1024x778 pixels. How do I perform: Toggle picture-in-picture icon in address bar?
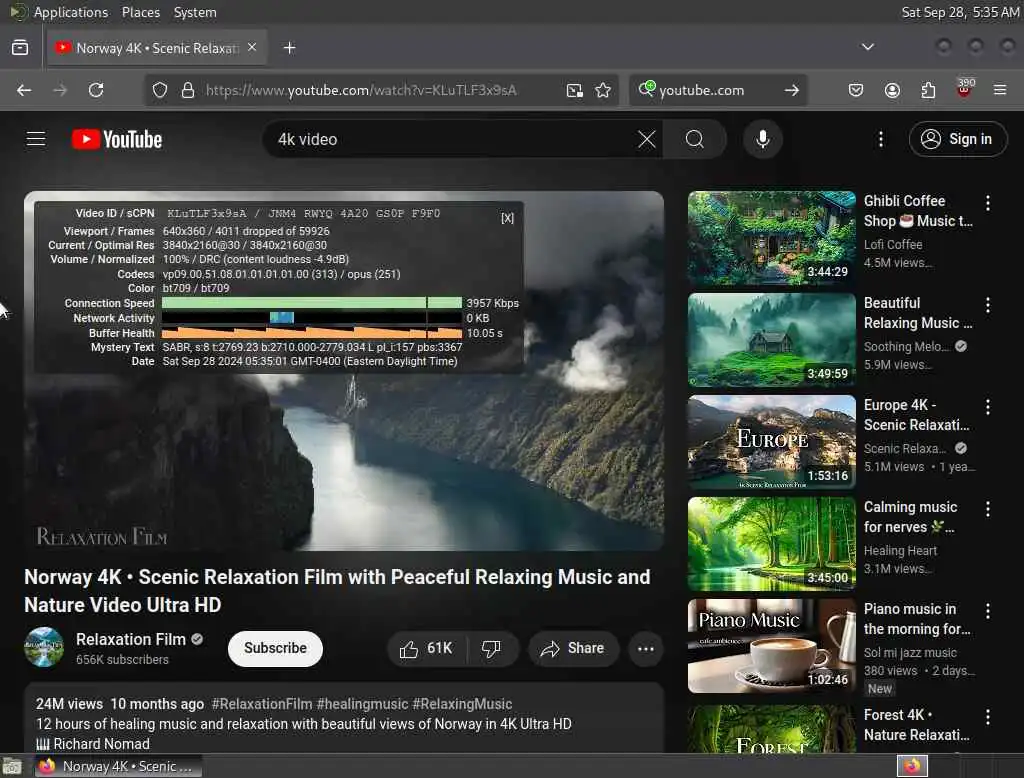[575, 90]
